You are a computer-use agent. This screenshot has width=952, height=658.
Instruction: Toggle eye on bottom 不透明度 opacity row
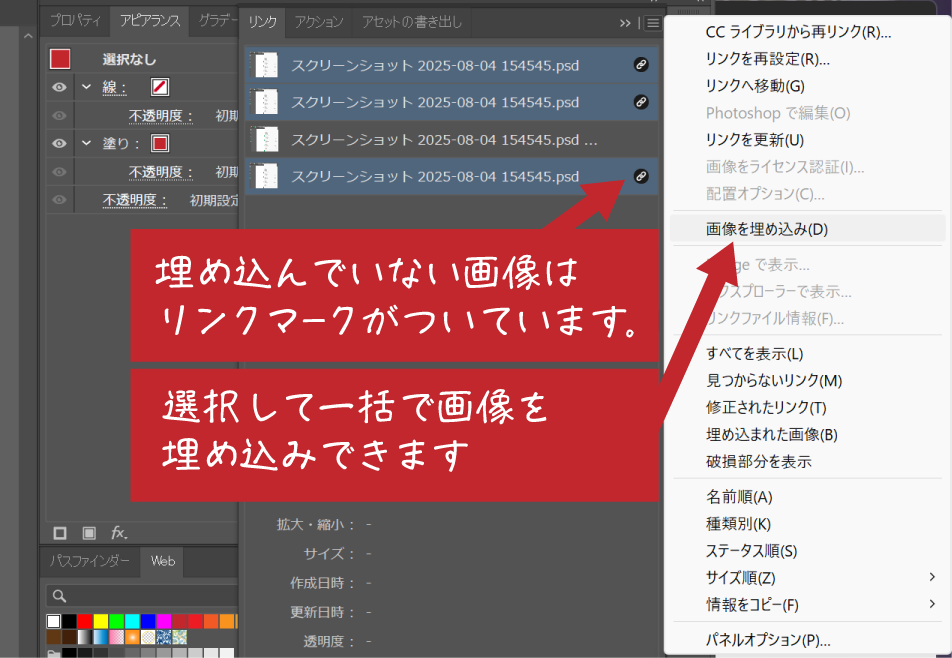point(60,200)
